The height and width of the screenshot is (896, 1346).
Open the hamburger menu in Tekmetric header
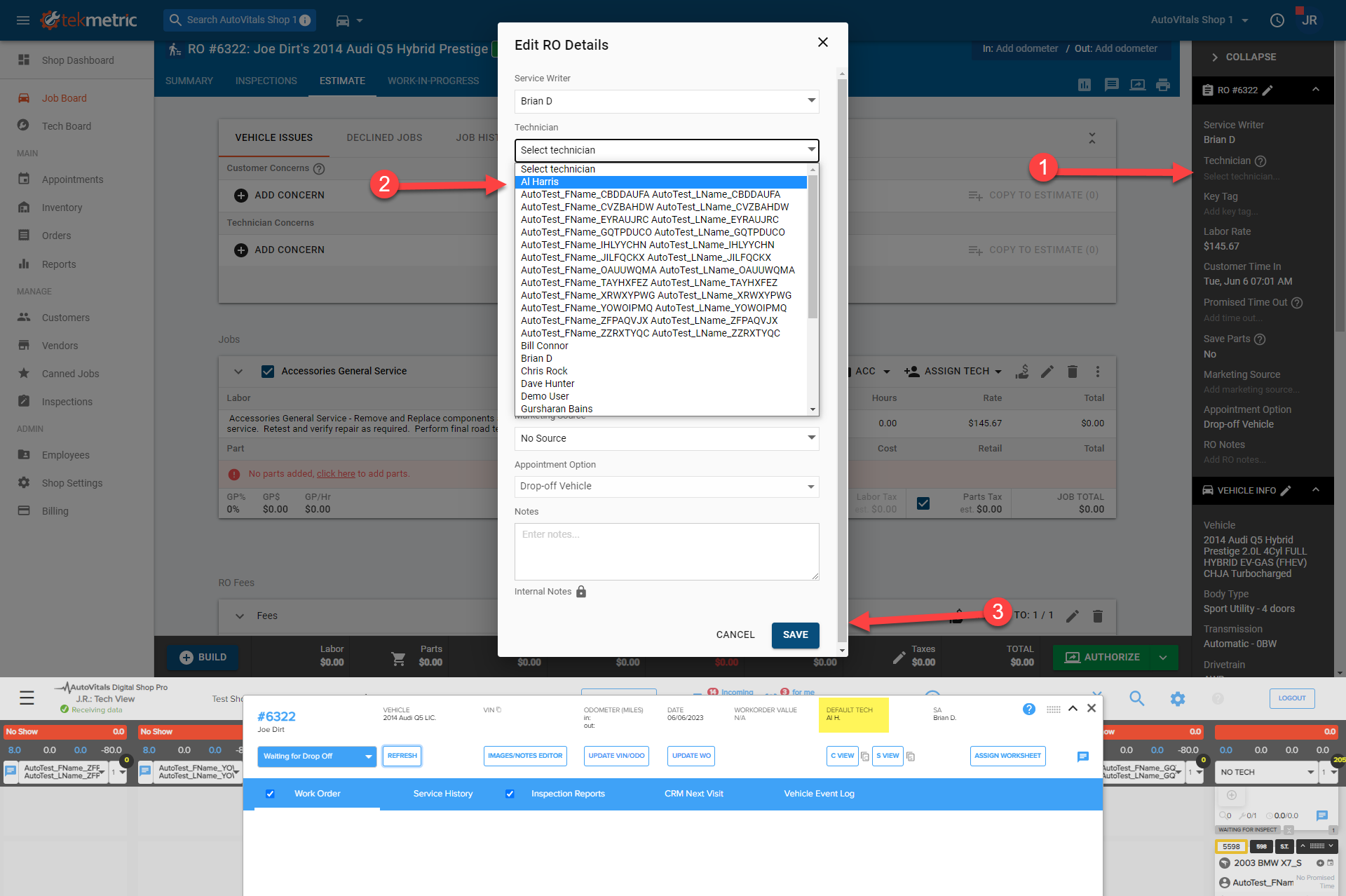click(x=23, y=20)
